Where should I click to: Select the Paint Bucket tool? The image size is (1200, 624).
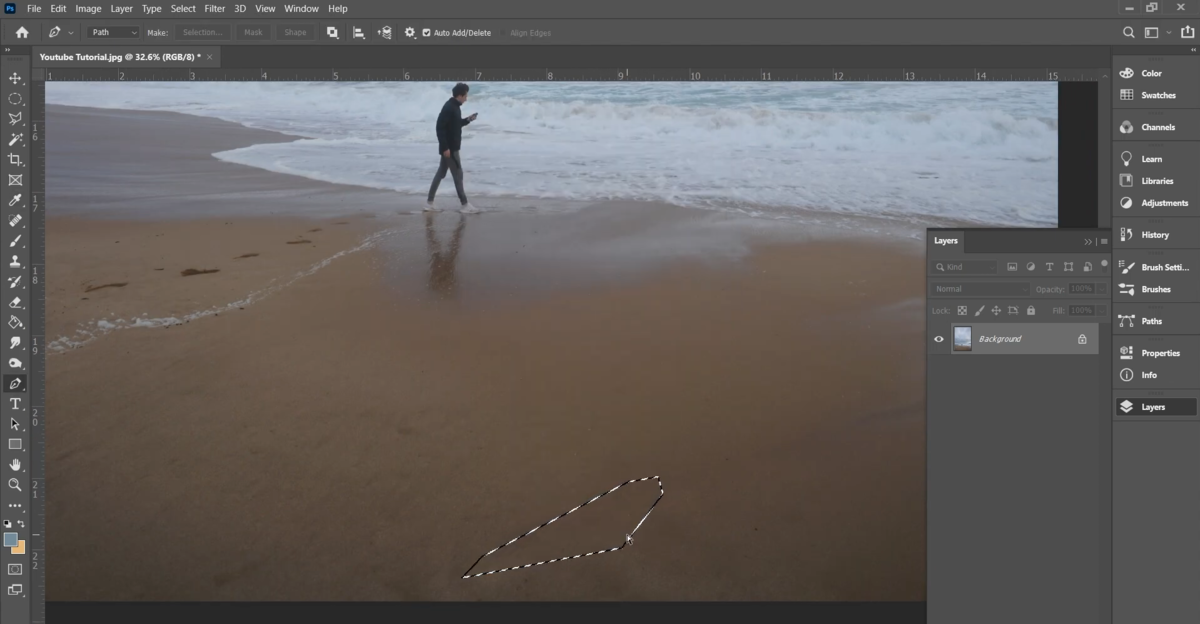[x=15, y=322]
